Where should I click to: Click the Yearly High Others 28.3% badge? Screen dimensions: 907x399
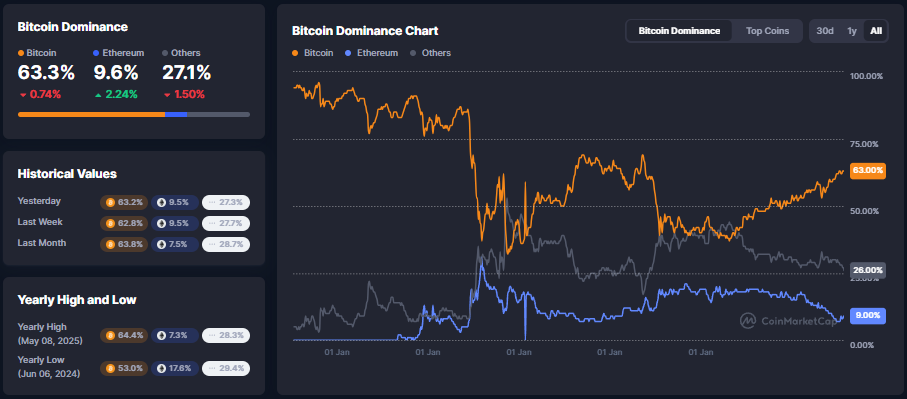(x=226, y=335)
